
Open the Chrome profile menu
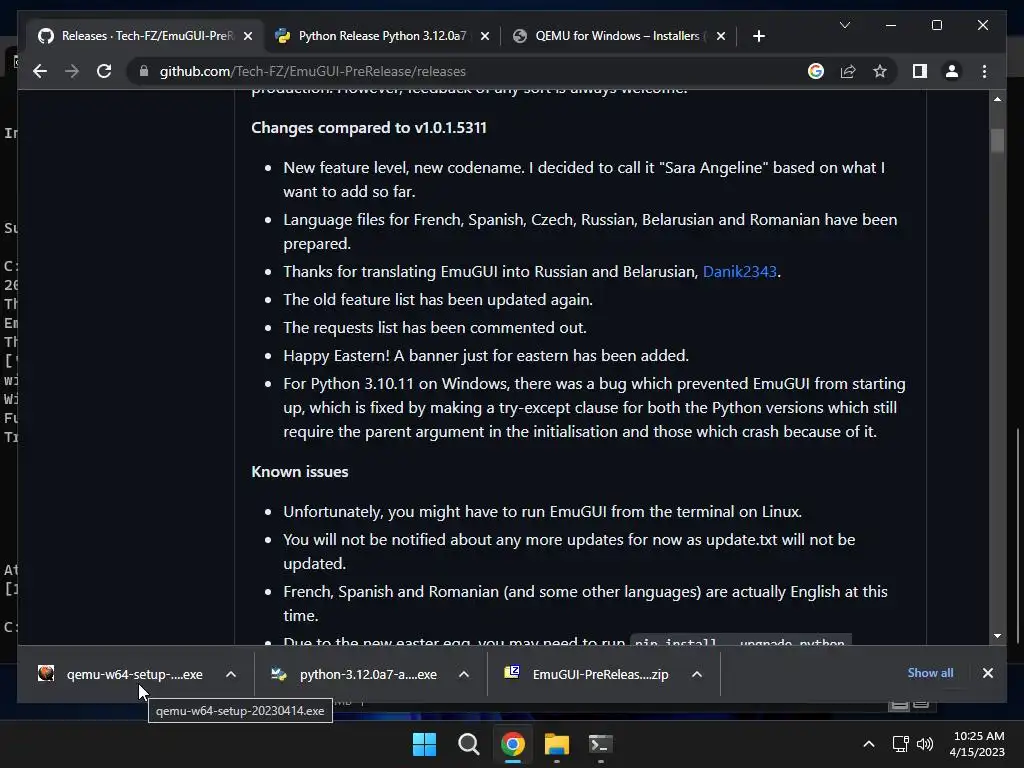(952, 71)
